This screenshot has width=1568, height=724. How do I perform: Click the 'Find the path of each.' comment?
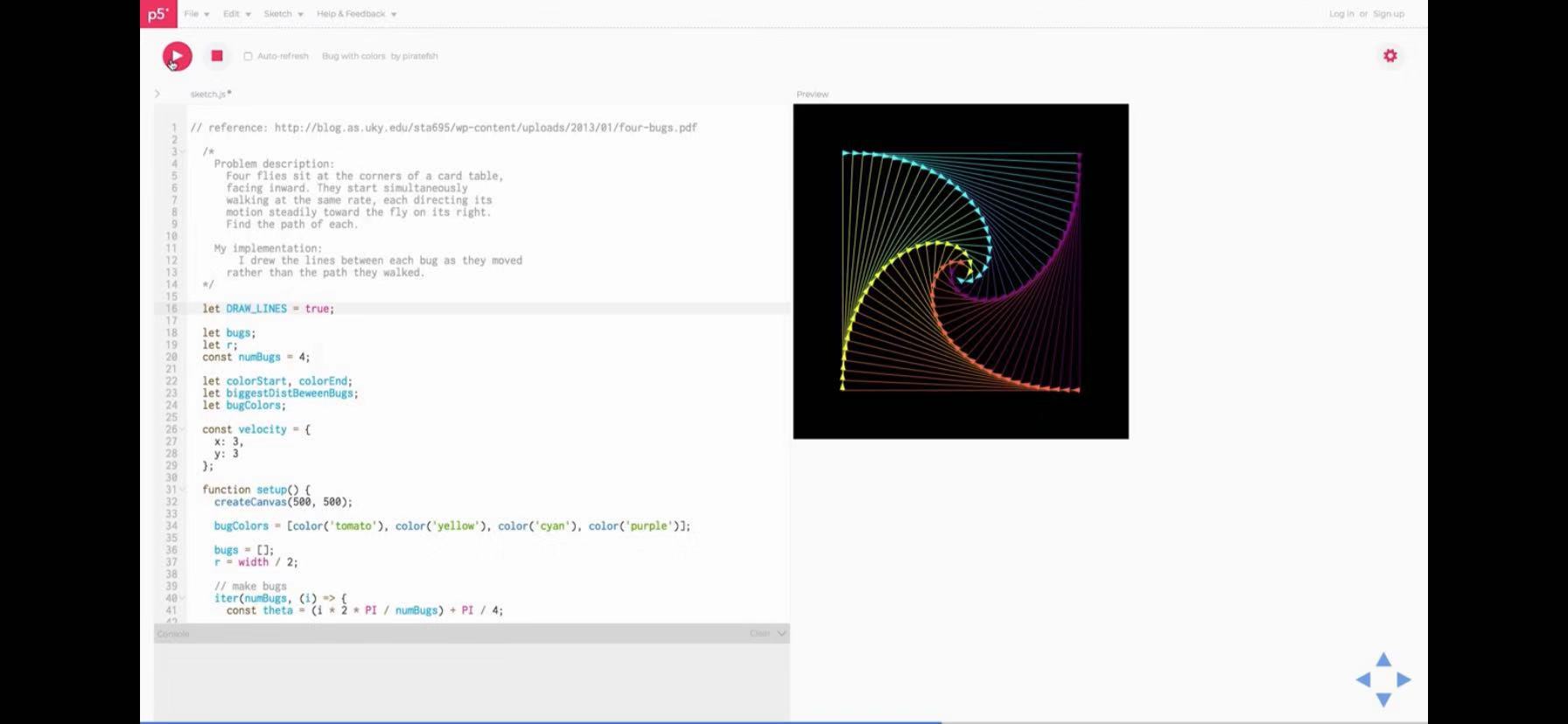tap(291, 224)
